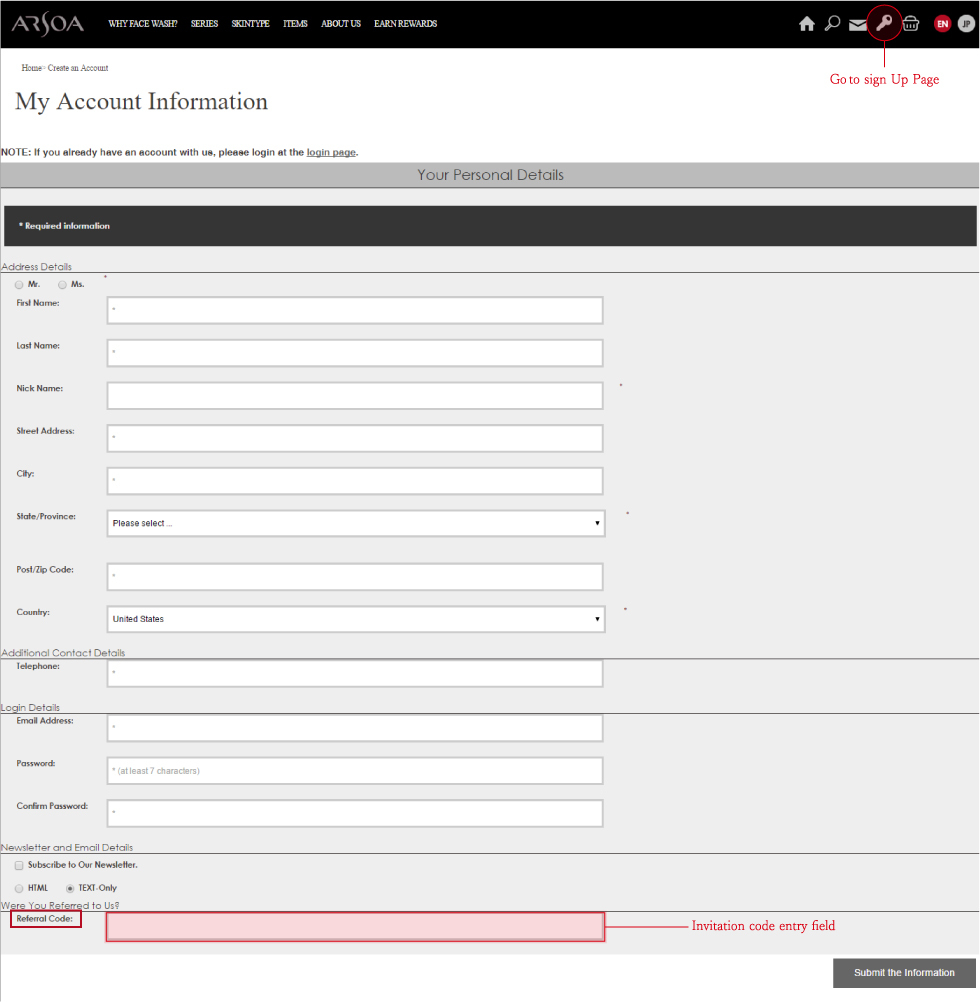This screenshot has width=980, height=1002.
Task: Click the ARSOA logo
Action: point(48,24)
